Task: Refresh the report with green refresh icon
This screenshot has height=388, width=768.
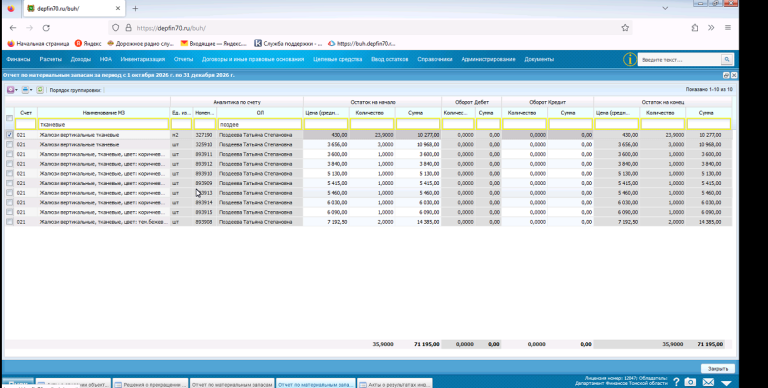Action: pyautogui.click(x=40, y=90)
